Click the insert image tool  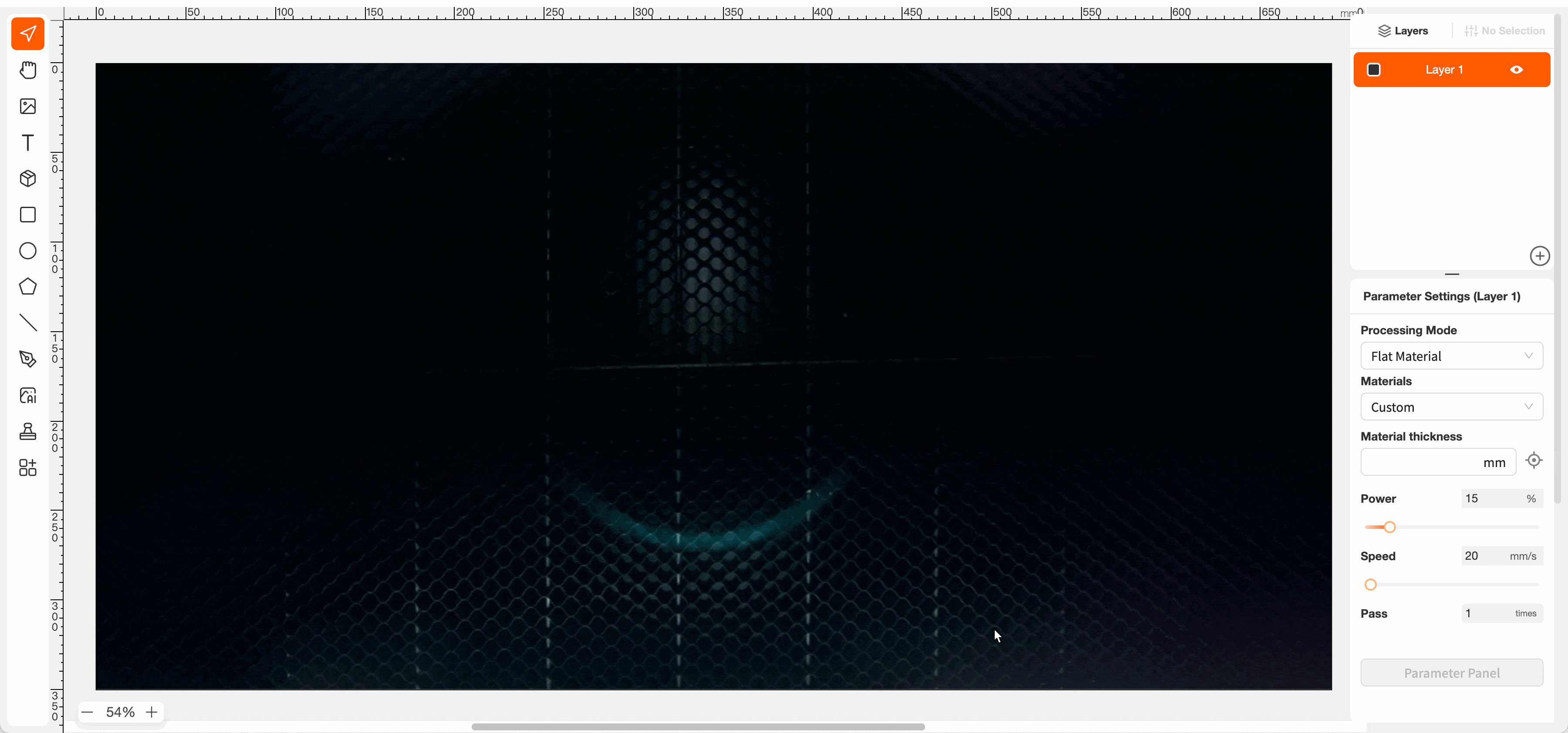click(27, 107)
